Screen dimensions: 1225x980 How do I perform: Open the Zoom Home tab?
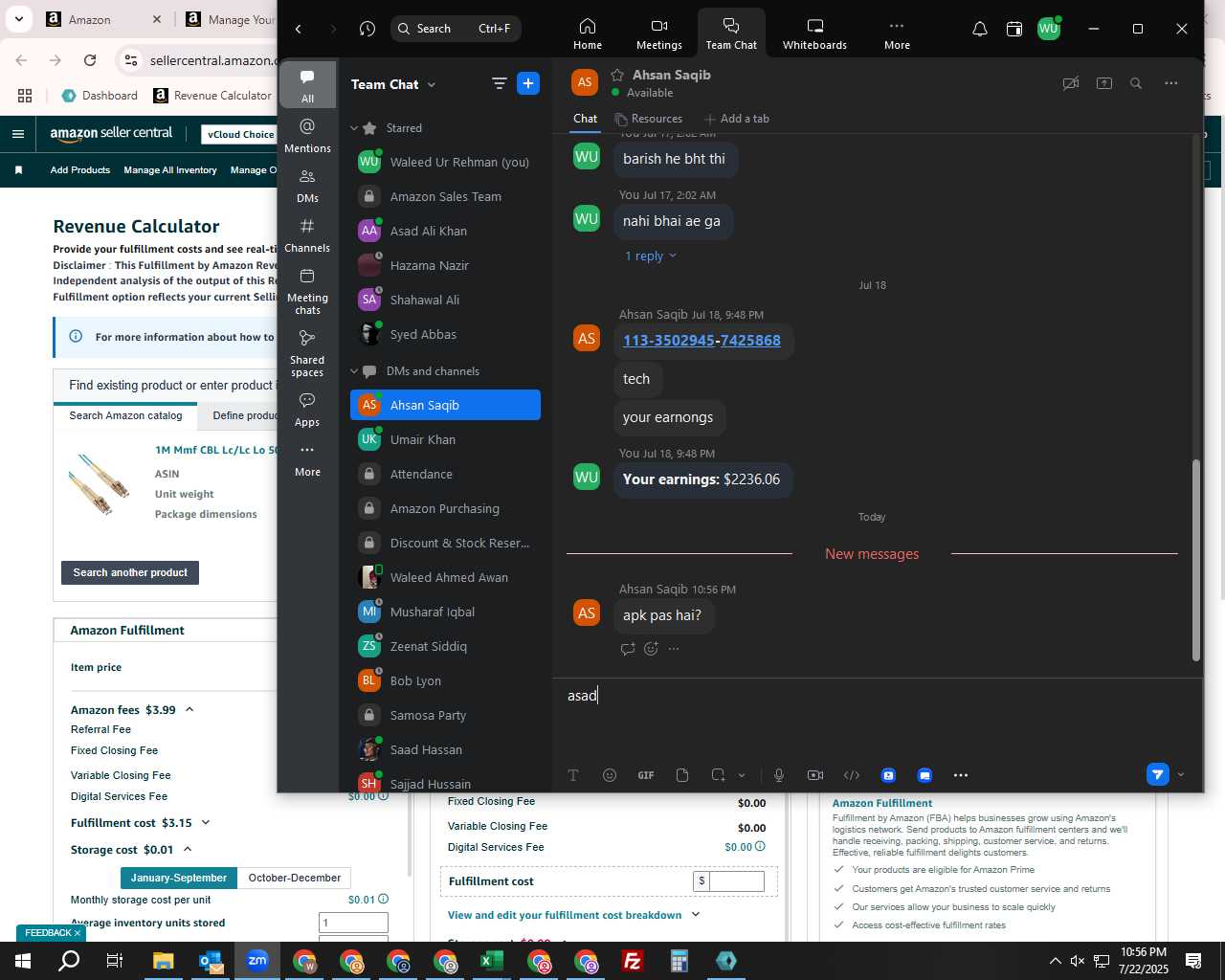[587, 33]
